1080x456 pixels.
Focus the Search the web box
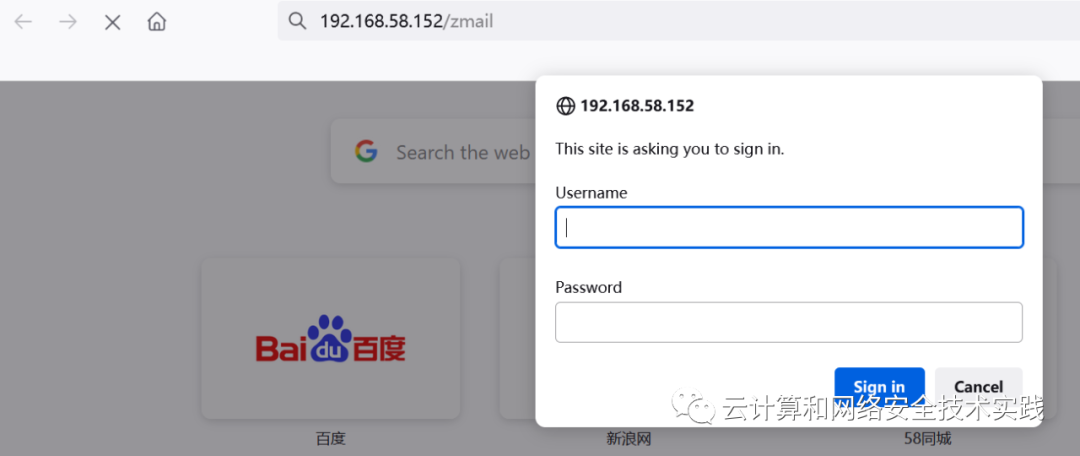[x=434, y=151]
